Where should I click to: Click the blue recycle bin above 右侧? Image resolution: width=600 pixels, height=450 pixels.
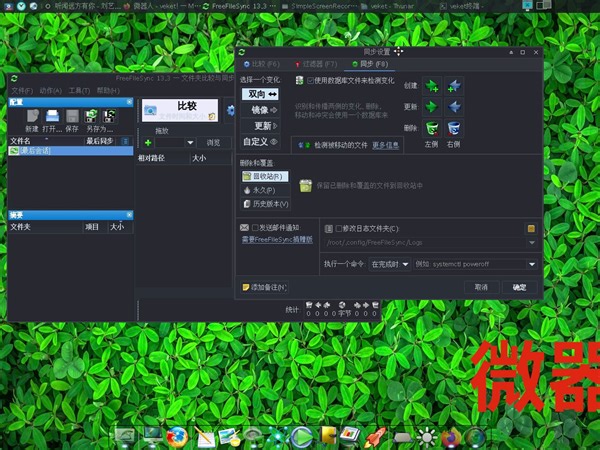click(454, 128)
